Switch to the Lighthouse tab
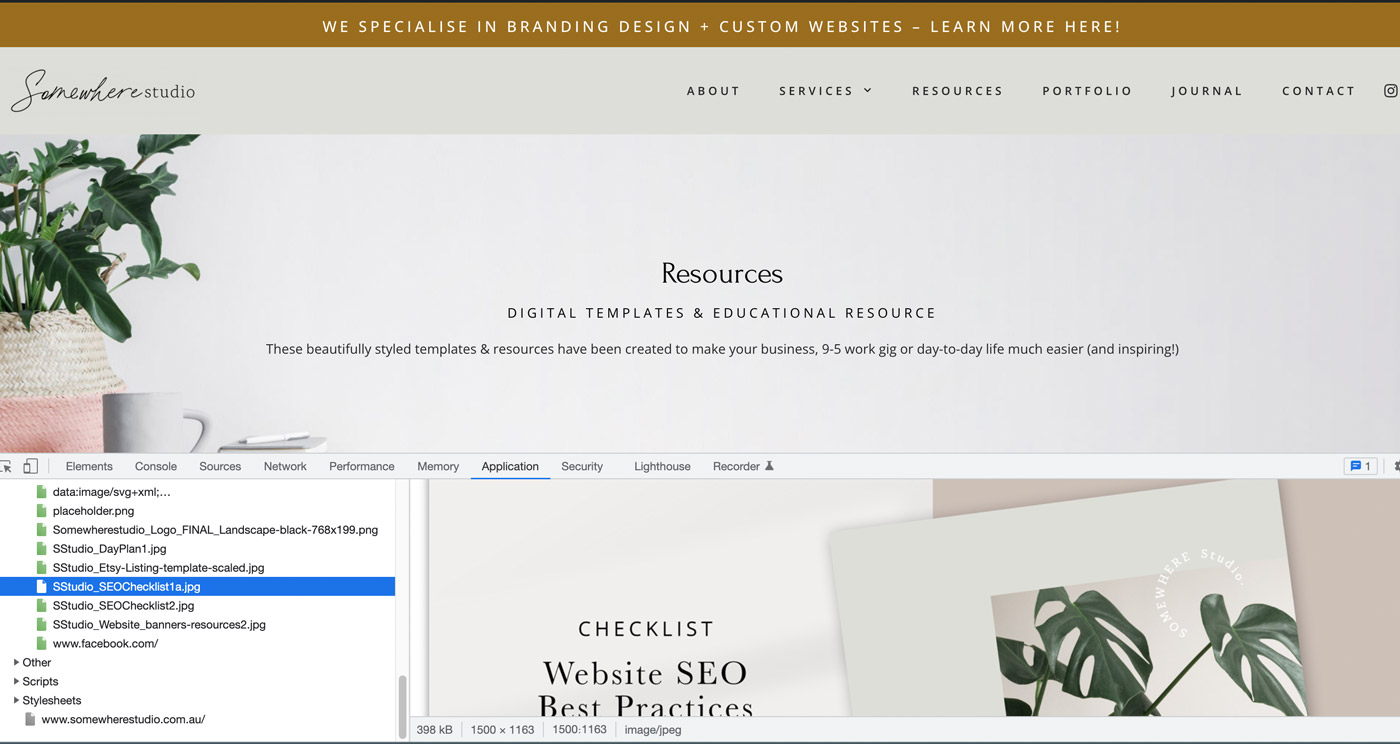Viewport: 1400px width, 744px height. click(x=662, y=466)
